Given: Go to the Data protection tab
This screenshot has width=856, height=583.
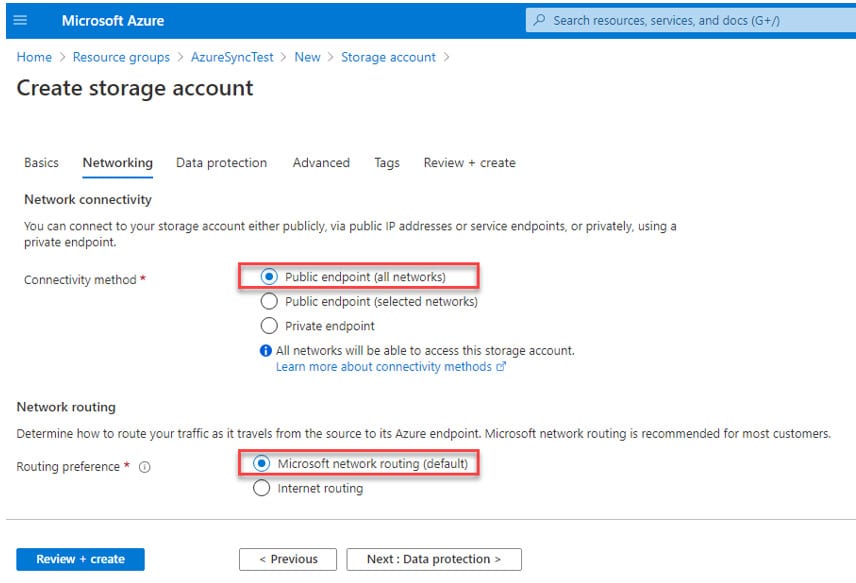Looking at the screenshot, I should pyautogui.click(x=221, y=163).
